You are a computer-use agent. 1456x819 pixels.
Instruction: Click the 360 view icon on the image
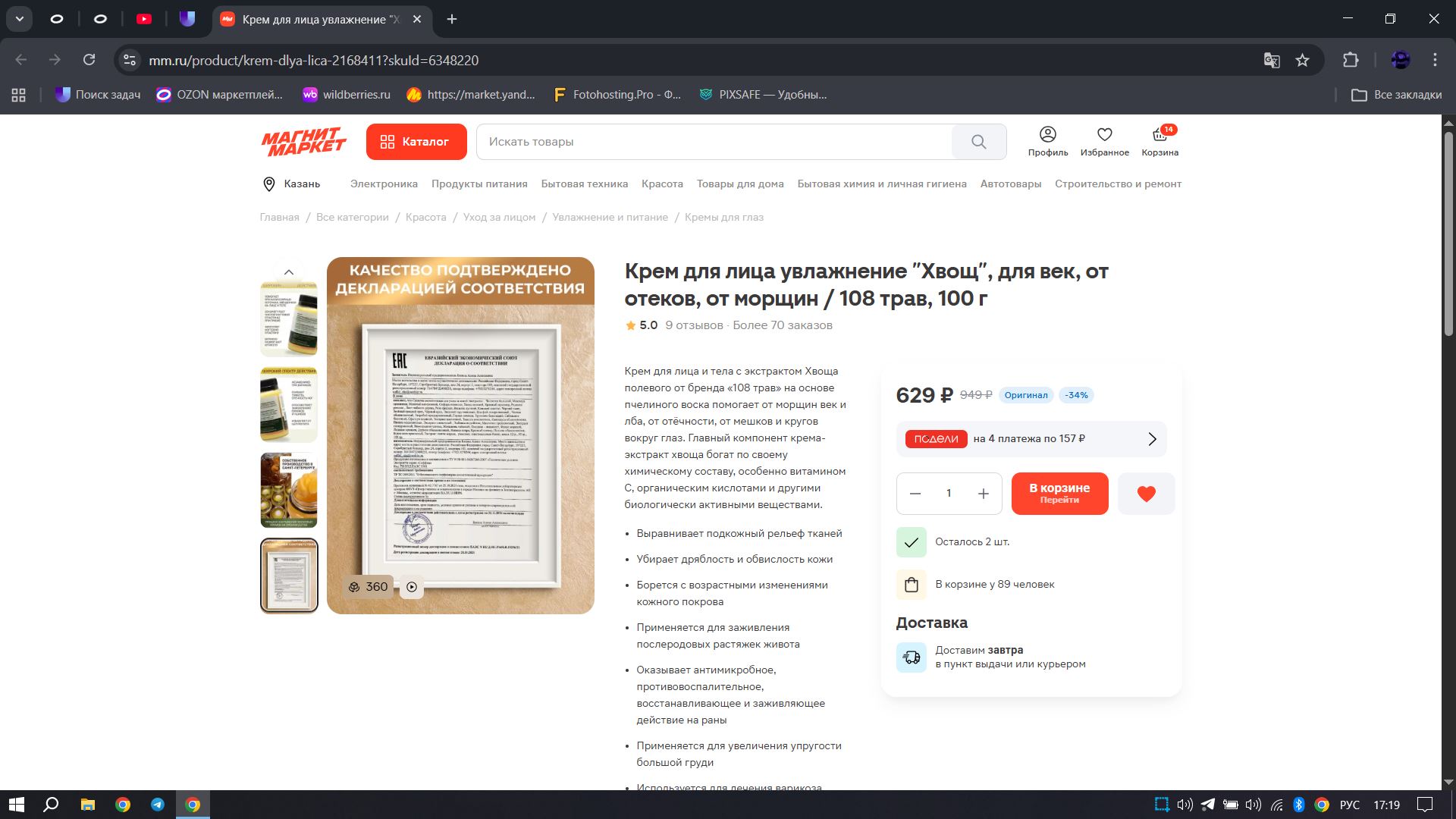(368, 587)
